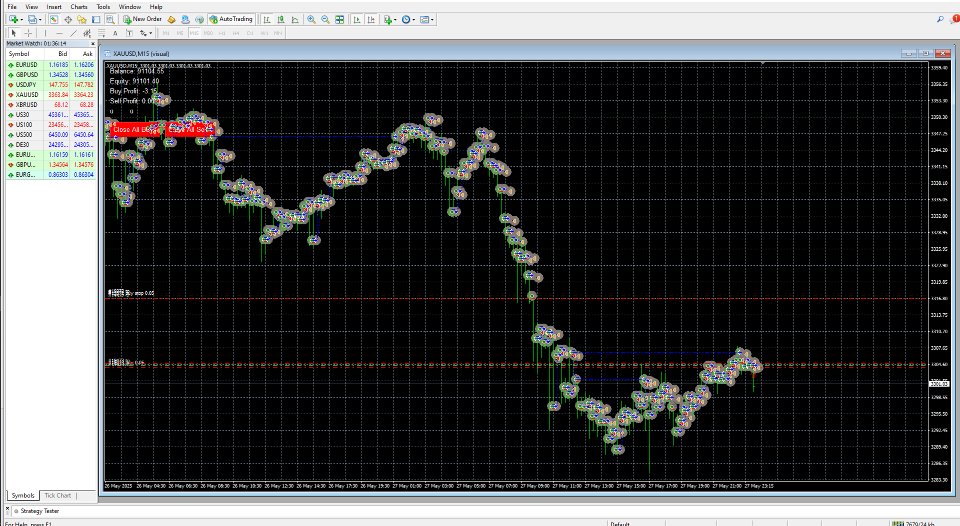Switch chart to Bar Chart mode
The width and height of the screenshot is (960, 526).
tap(267, 20)
